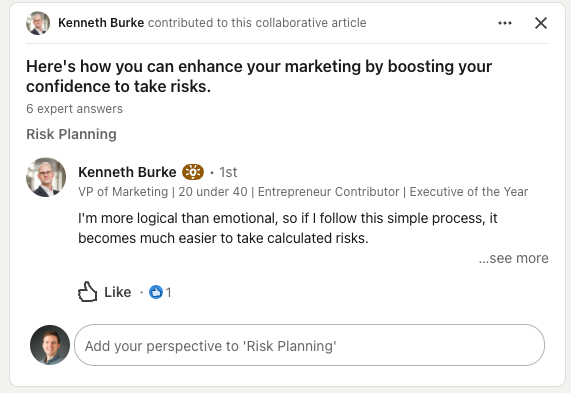Open the three-dot options menu
Image resolution: width=571 pixels, height=393 pixels.
[x=505, y=23]
